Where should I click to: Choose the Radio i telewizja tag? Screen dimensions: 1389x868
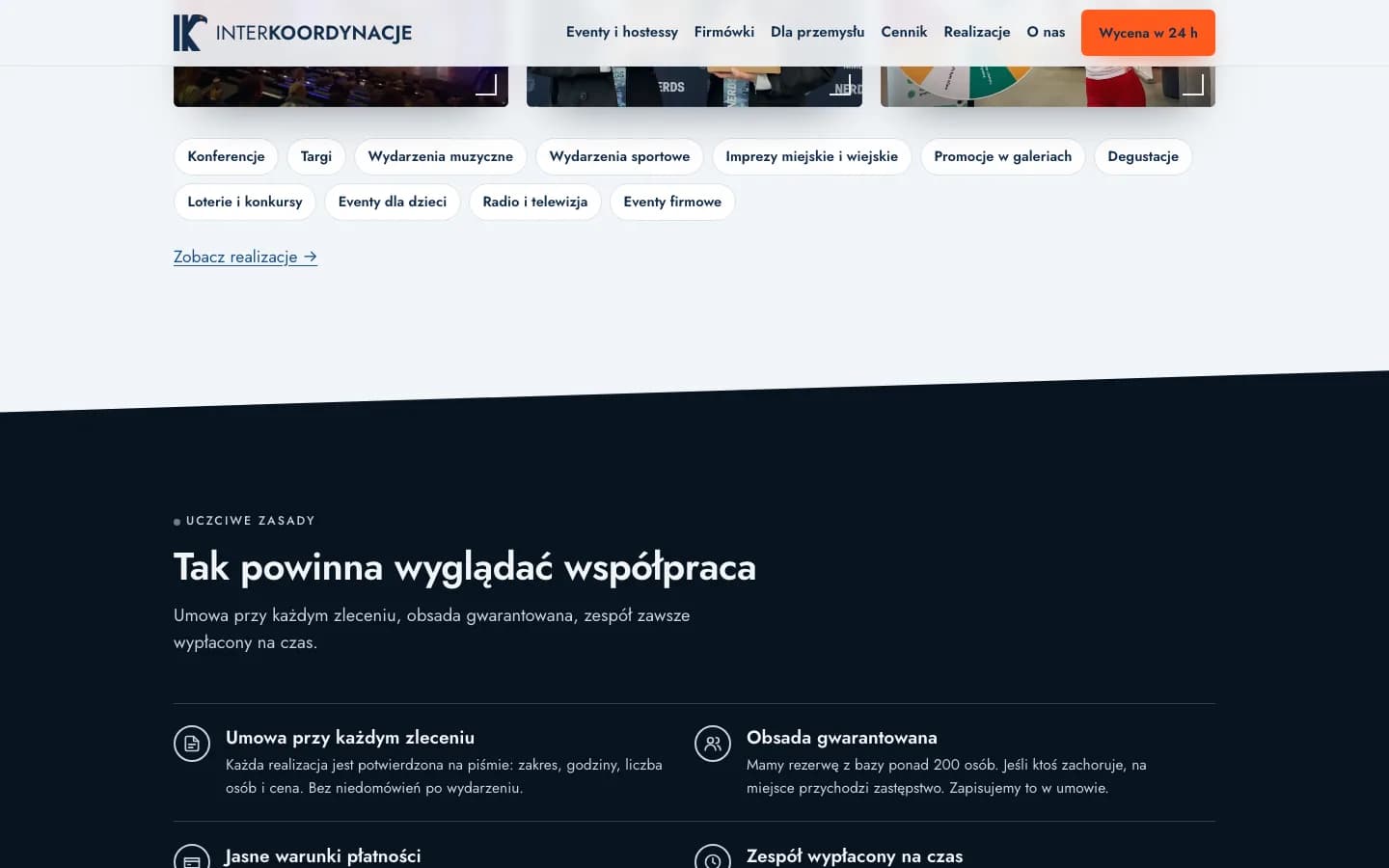click(535, 202)
